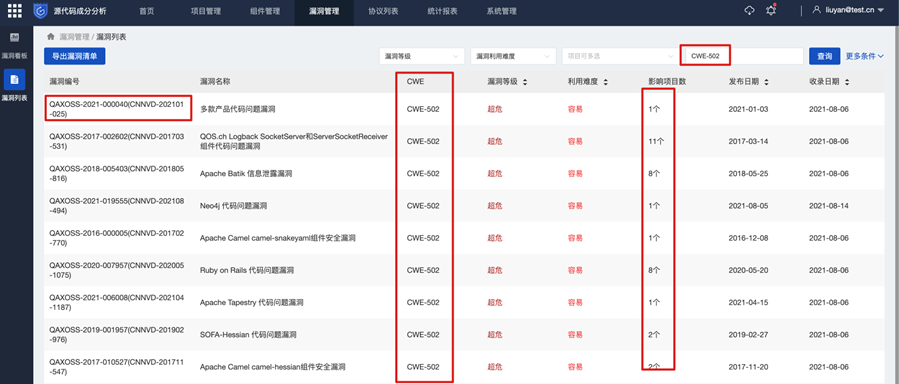This screenshot has width=899, height=384.
Task: Select 漏洞列表 sidebar document icon
Action: 14,80
